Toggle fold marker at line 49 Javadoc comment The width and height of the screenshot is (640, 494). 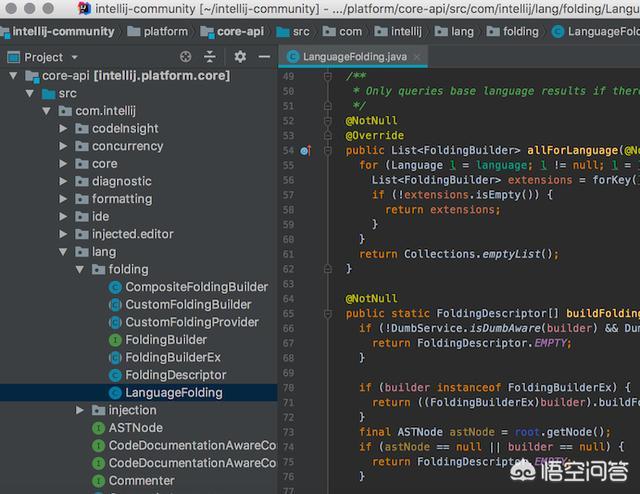pos(327,76)
